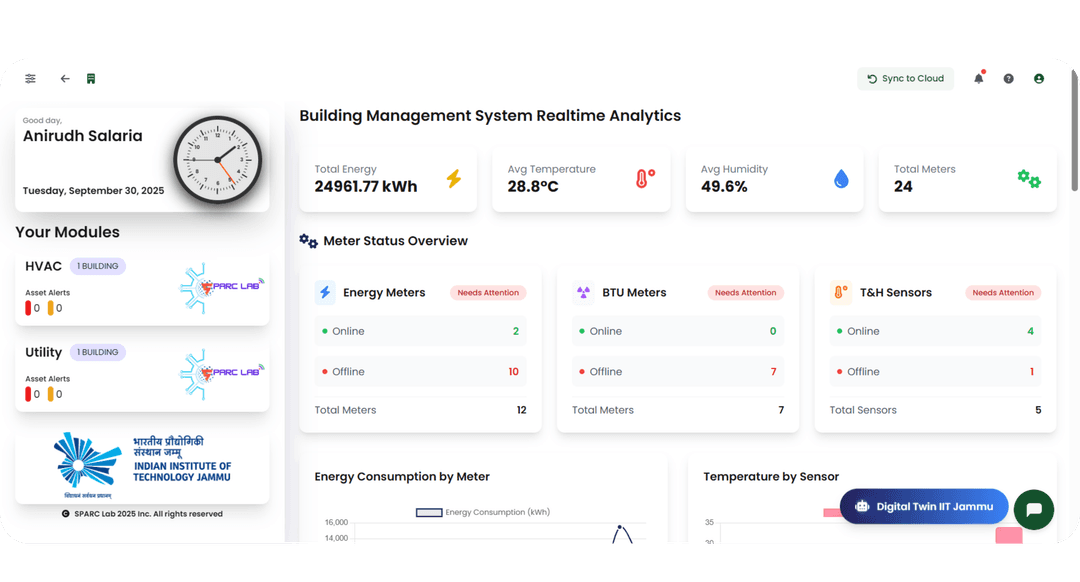Viewport: 1080px width, 582px height.
Task: Click the Your Modules heading
Action: pos(68,232)
